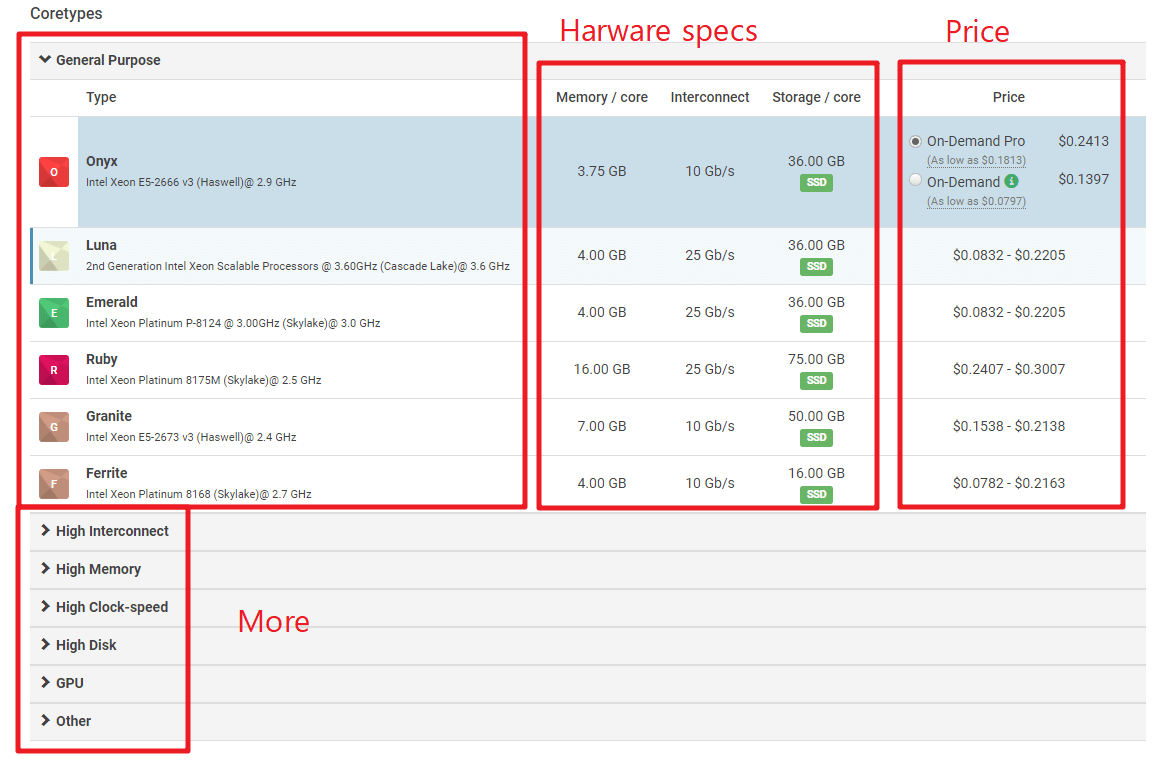Viewport: 1159px width, 760px height.
Task: Select the green Emerald coretype icon
Action: [54, 313]
